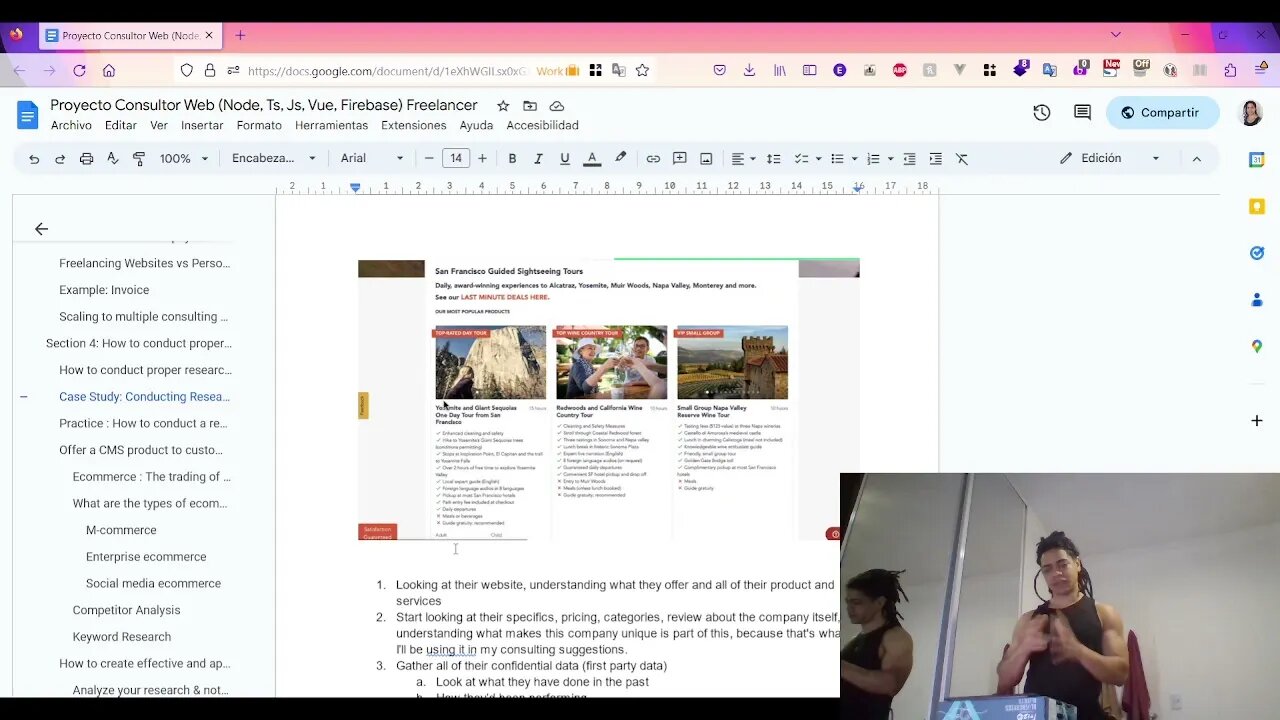Click the Compartir share button
Screen dimensions: 1280x720
pos(1162,113)
